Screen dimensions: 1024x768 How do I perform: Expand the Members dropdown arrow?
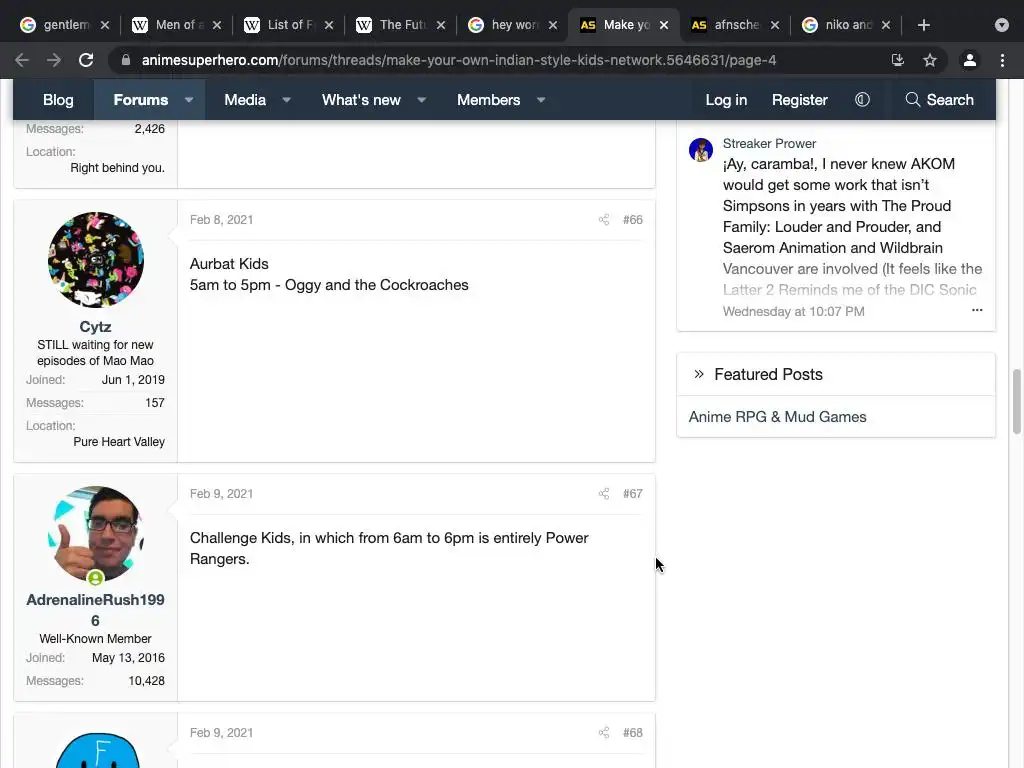(541, 100)
